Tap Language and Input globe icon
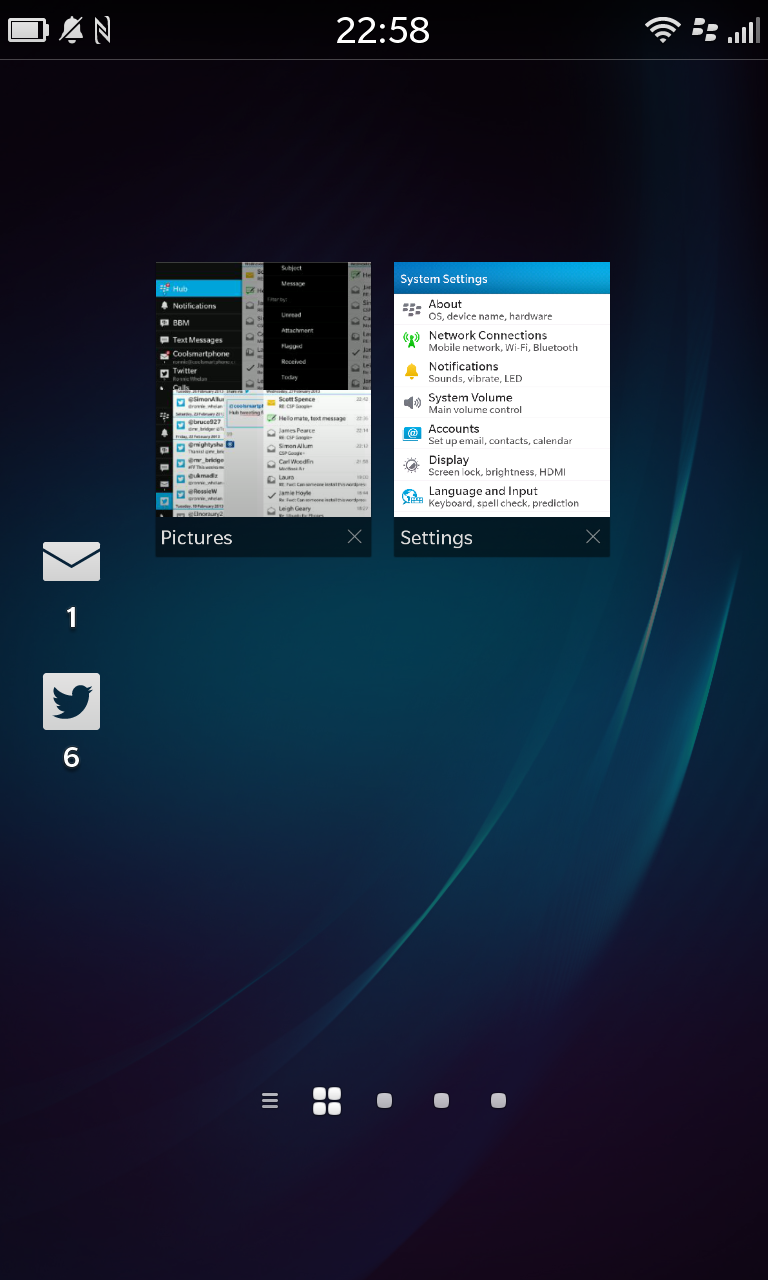Viewport: 768px width, 1280px height. pos(411,497)
